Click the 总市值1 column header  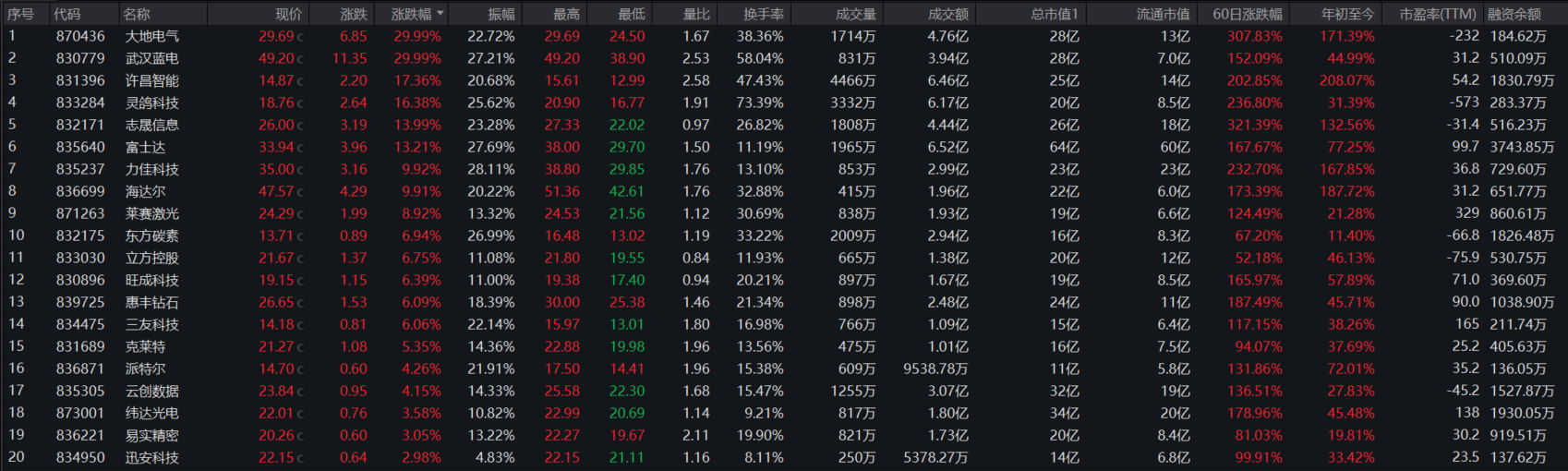[1055, 14]
